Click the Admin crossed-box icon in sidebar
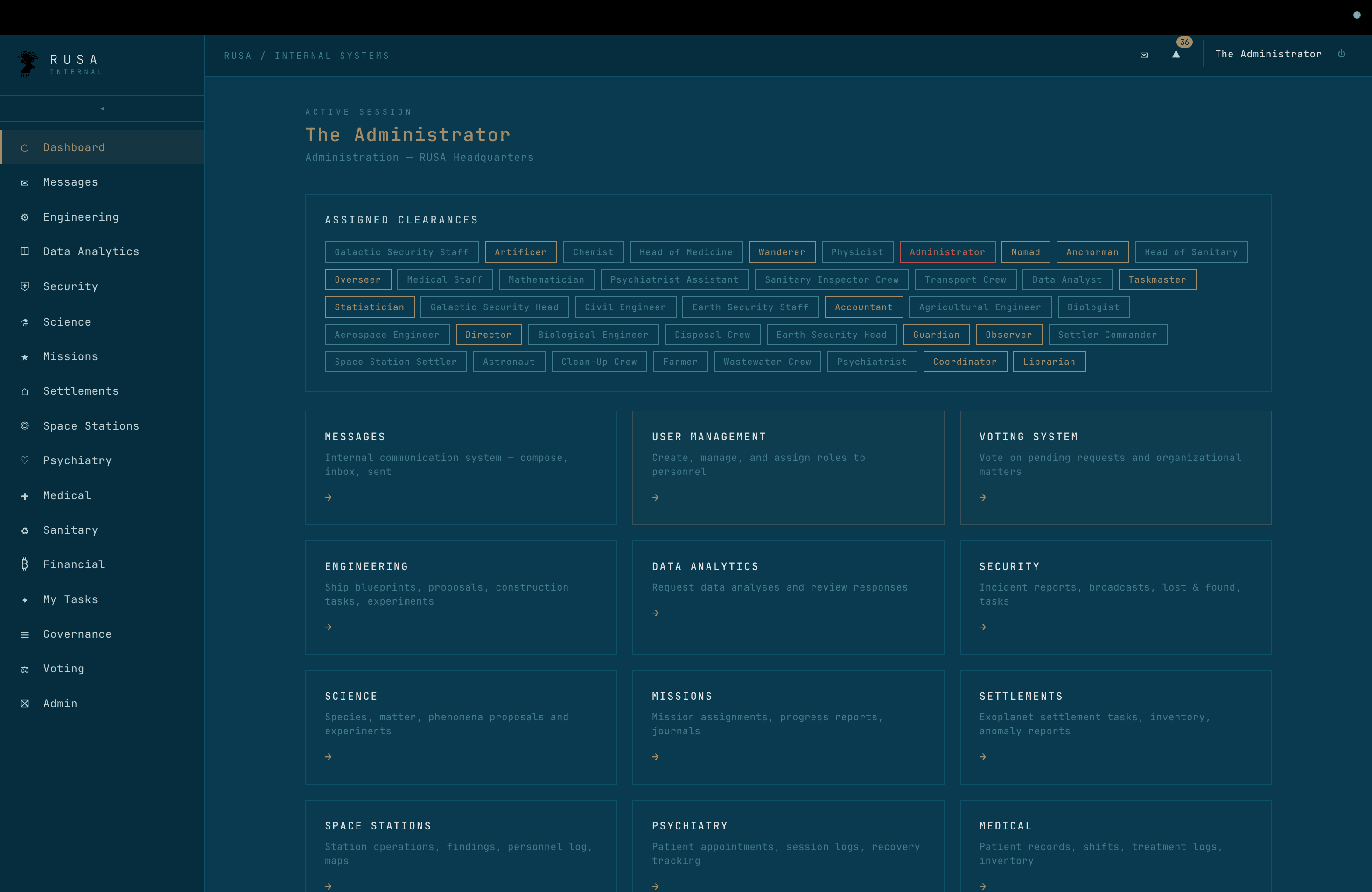 click(x=25, y=704)
